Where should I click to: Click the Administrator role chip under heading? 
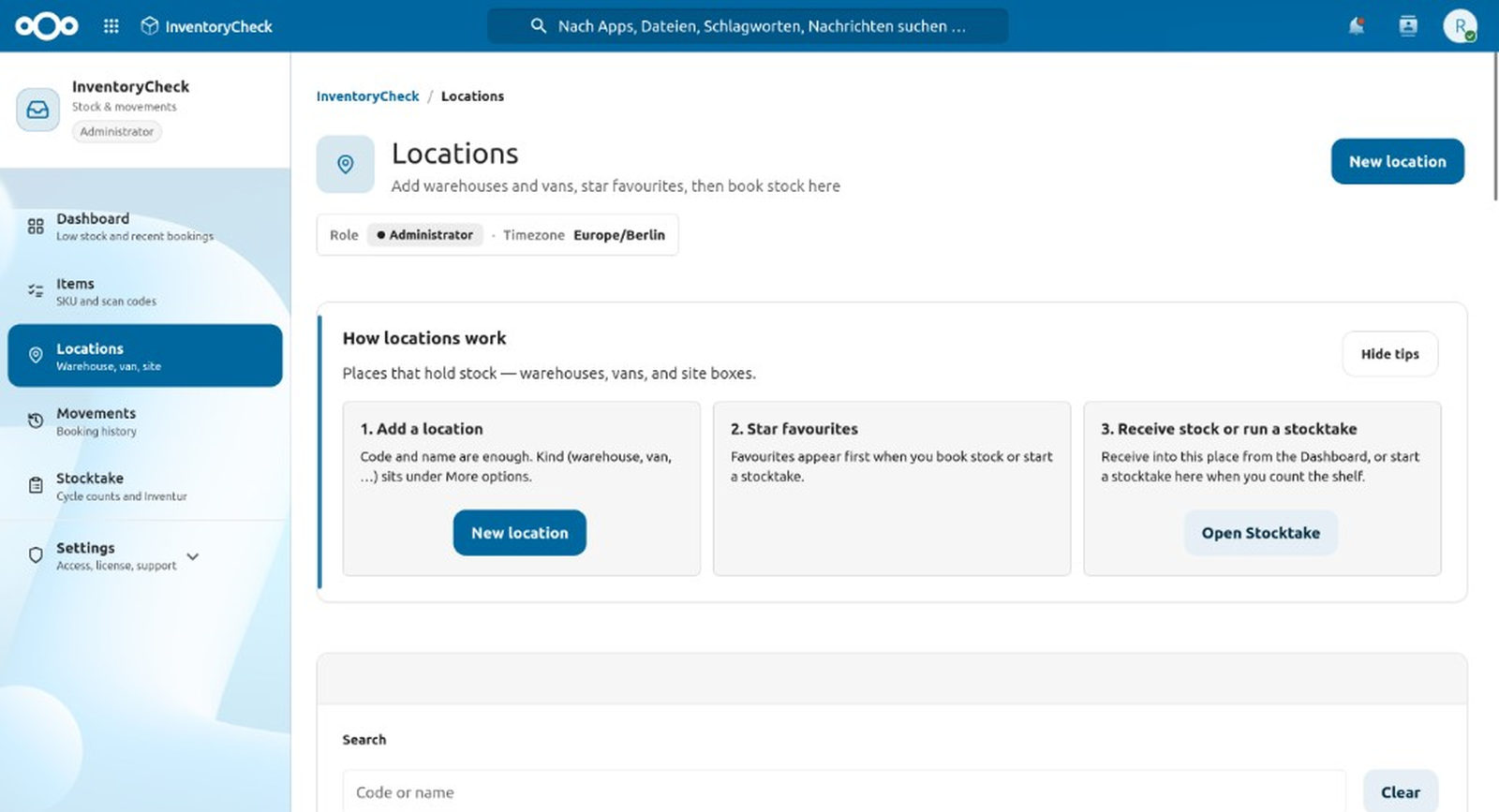click(x=425, y=235)
